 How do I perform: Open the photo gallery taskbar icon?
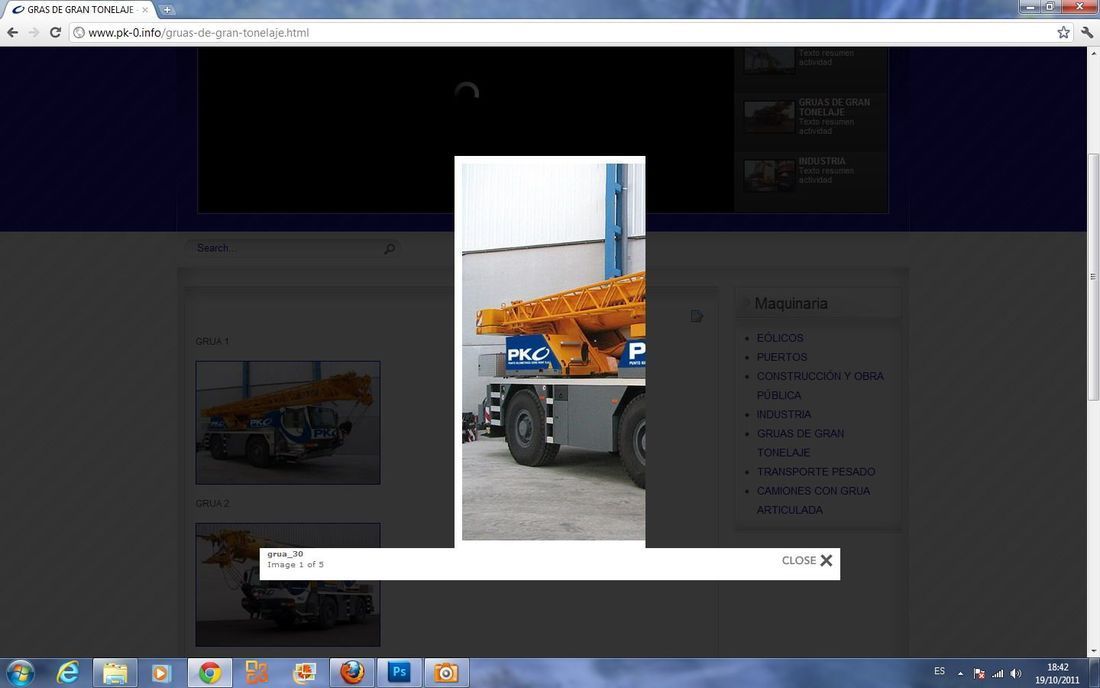(x=304, y=673)
